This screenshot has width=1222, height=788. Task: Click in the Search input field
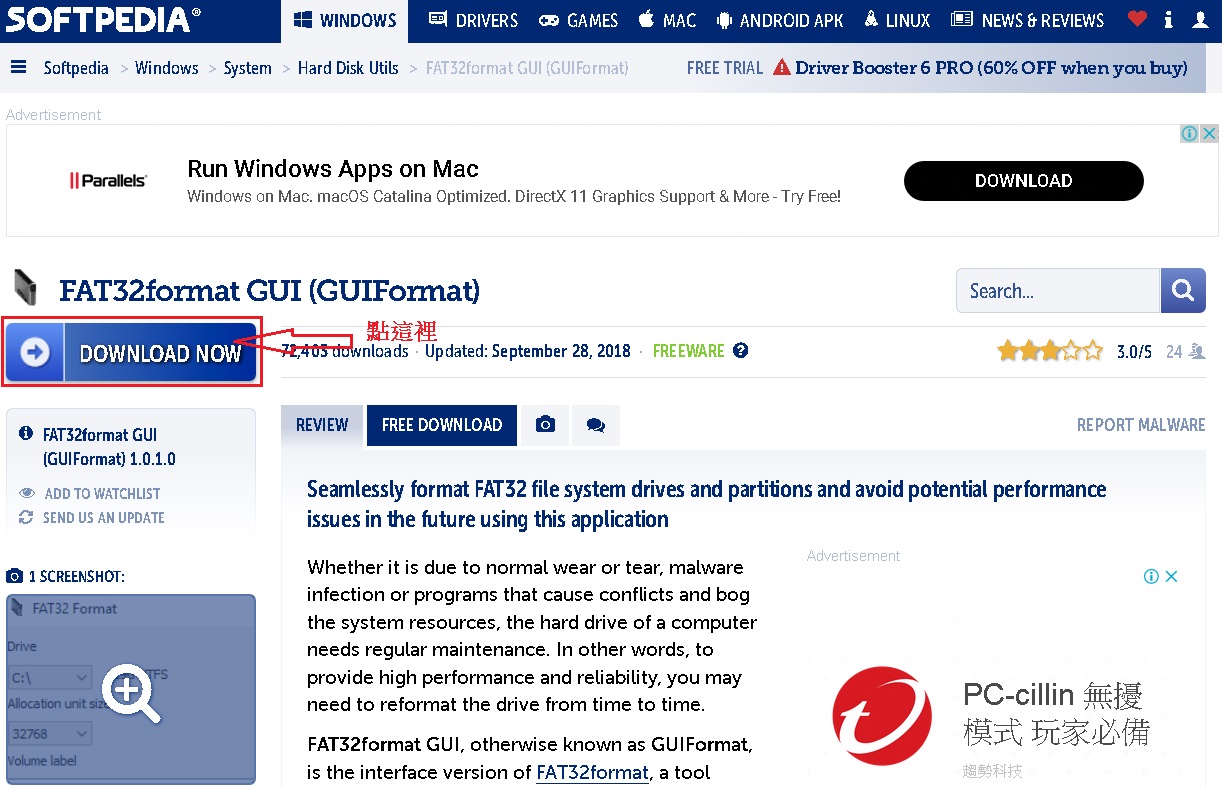pos(1058,291)
